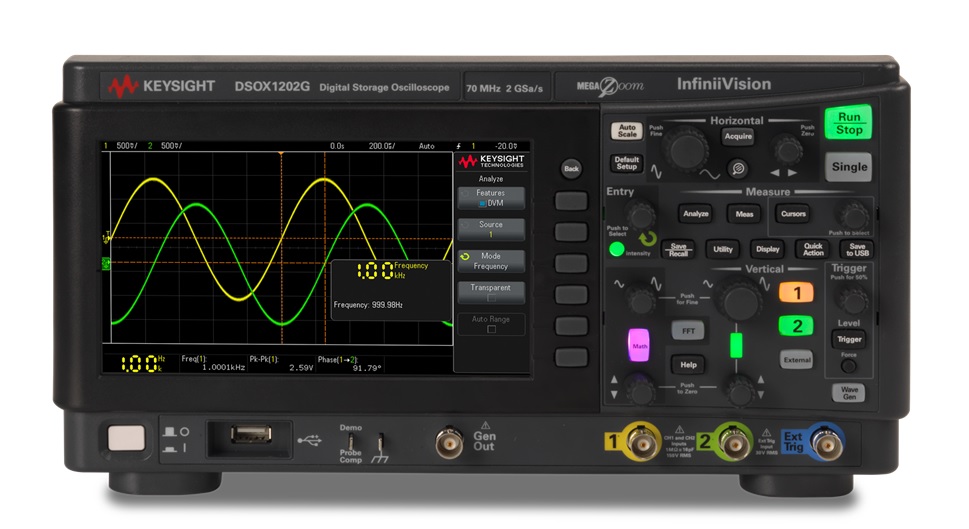Enable the Transparent checkbox
Image resolution: width=969 pixels, height=529 pixels.
click(490, 297)
